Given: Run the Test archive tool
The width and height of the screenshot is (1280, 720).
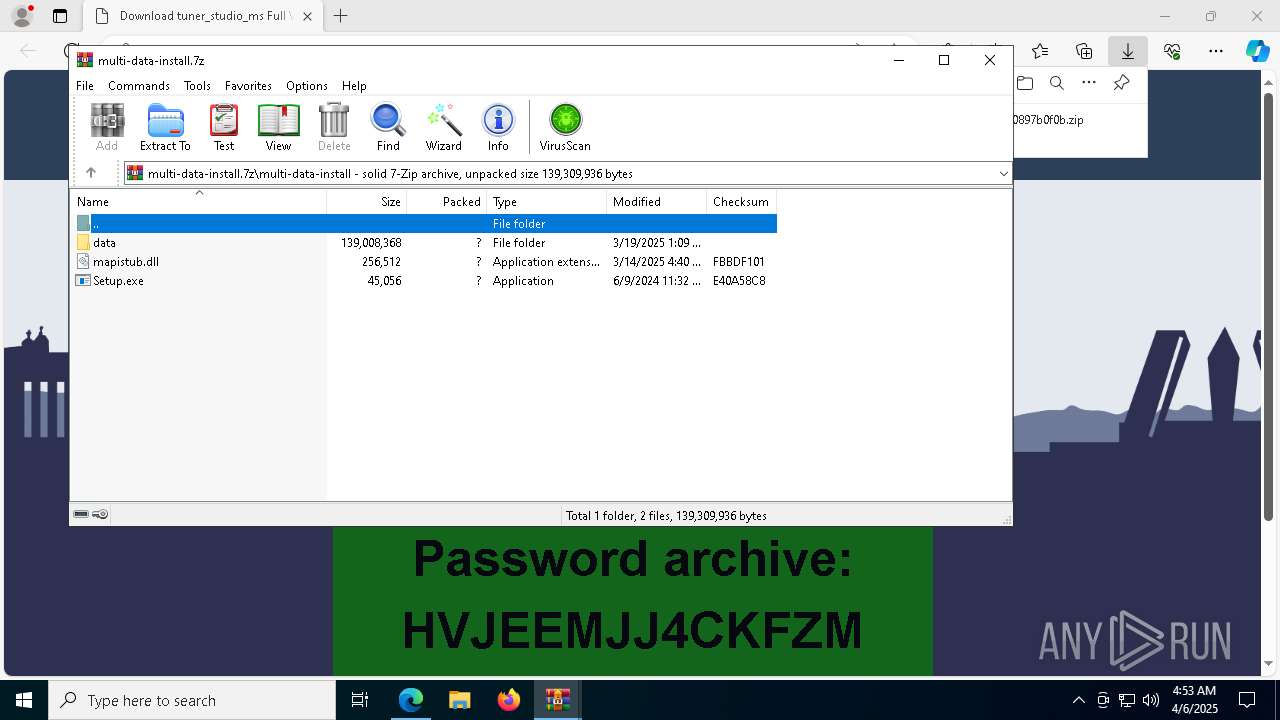Looking at the screenshot, I should click(224, 127).
